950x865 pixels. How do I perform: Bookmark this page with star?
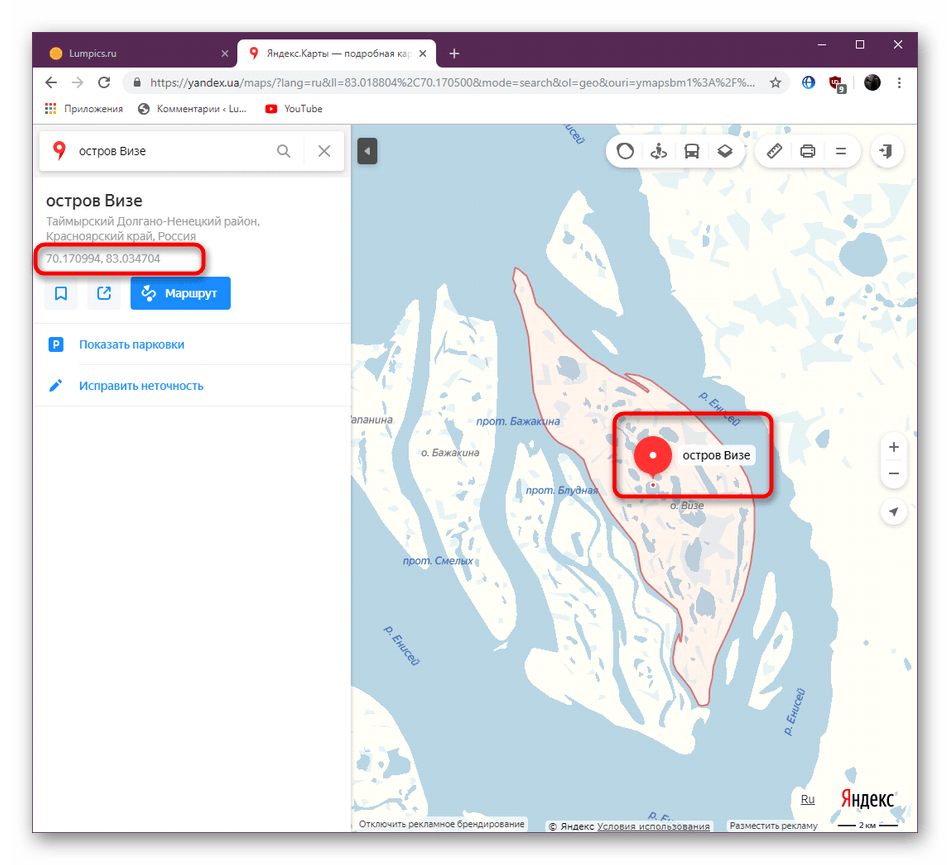tap(776, 82)
